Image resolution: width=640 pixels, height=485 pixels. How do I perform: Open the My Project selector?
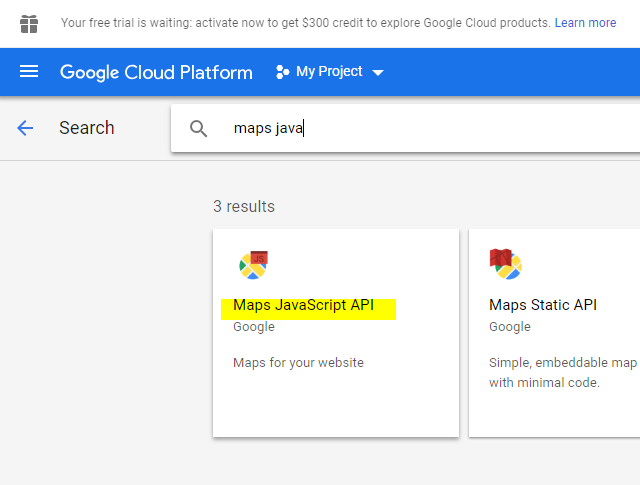point(330,72)
